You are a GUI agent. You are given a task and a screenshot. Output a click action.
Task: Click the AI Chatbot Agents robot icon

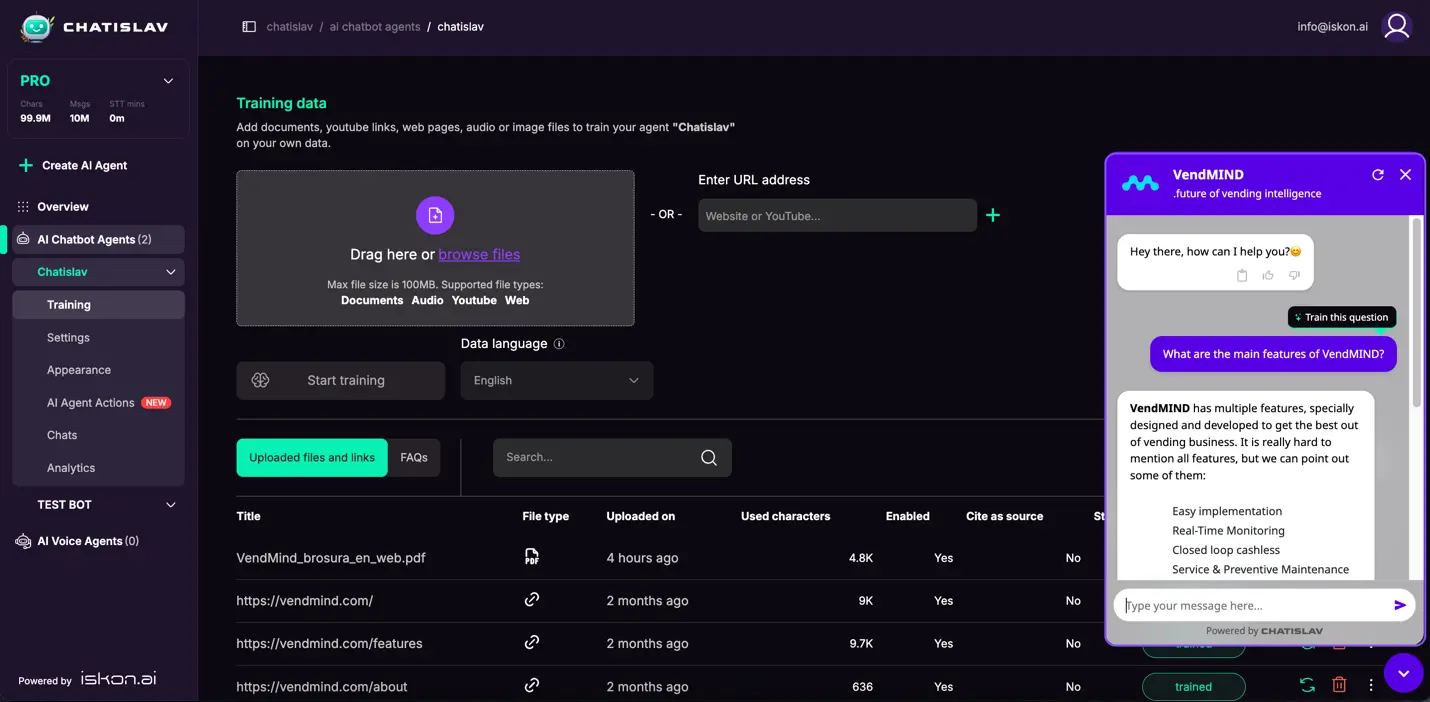coord(23,239)
